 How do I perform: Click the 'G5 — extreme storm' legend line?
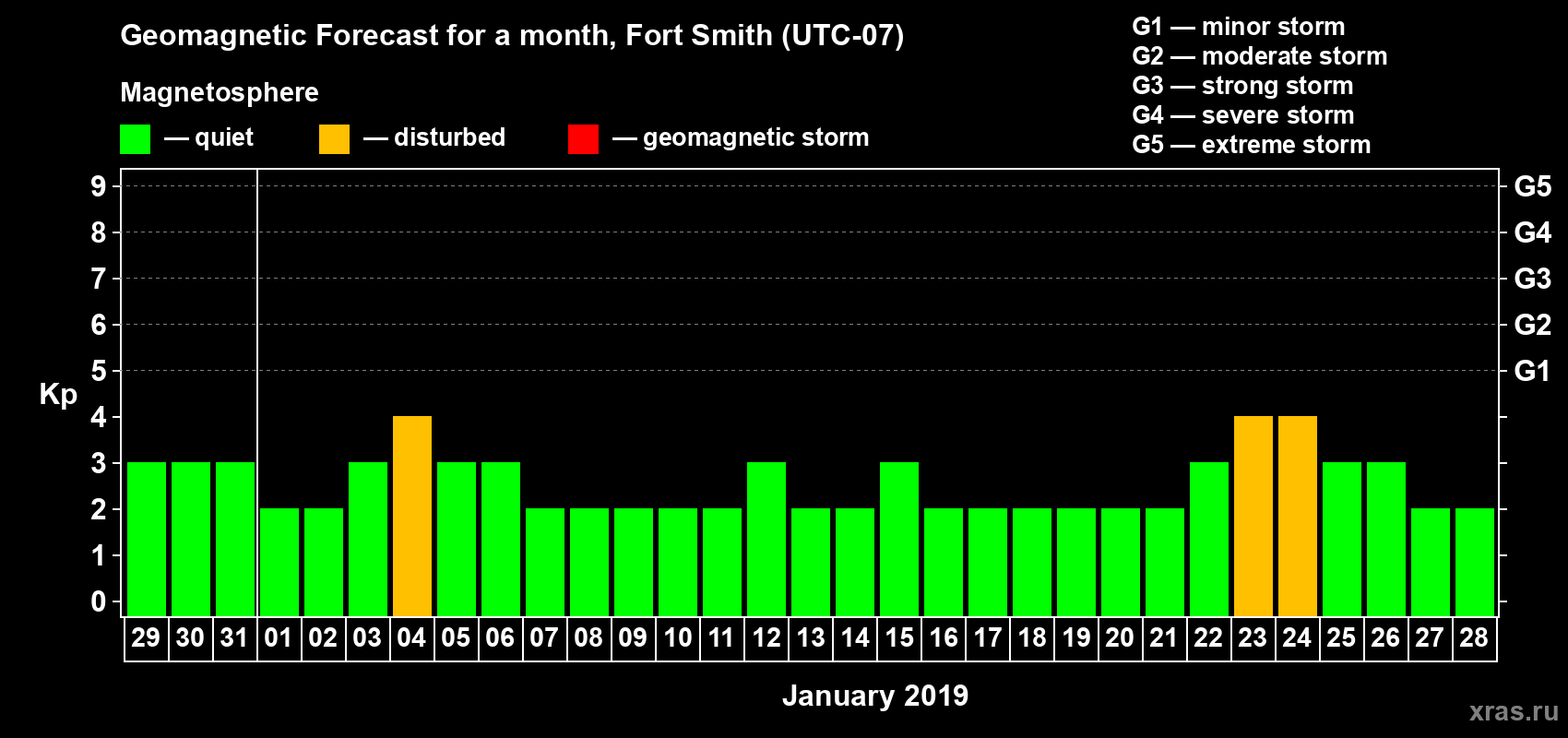point(1251,145)
